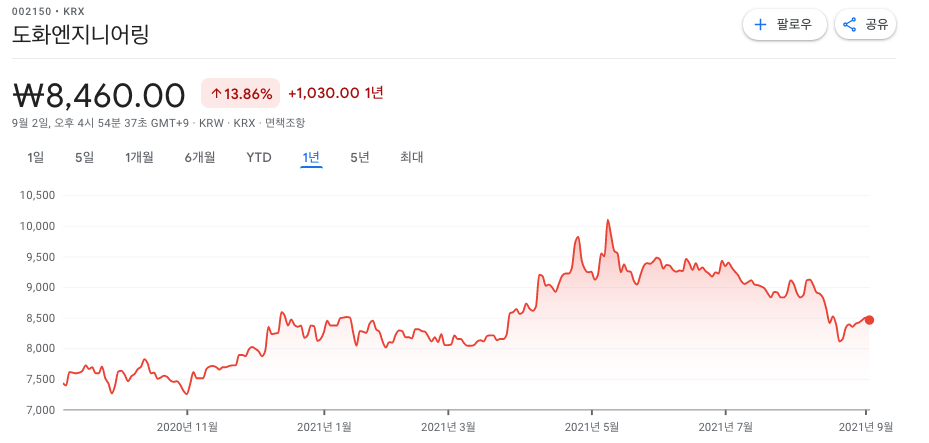
Task: Switch chart range to 1일
Action: (x=36, y=158)
